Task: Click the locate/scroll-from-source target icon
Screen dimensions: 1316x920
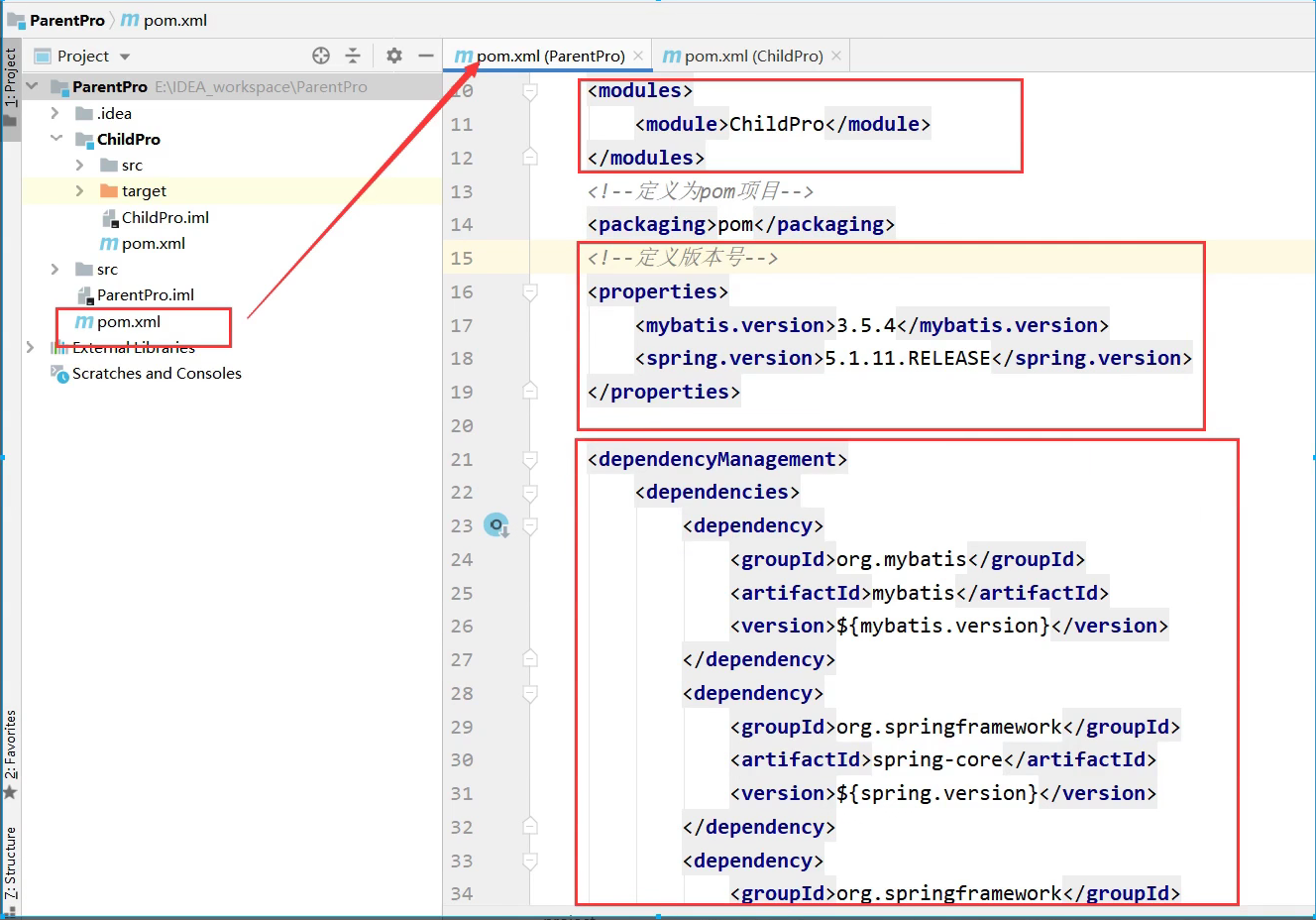Action: tap(321, 56)
